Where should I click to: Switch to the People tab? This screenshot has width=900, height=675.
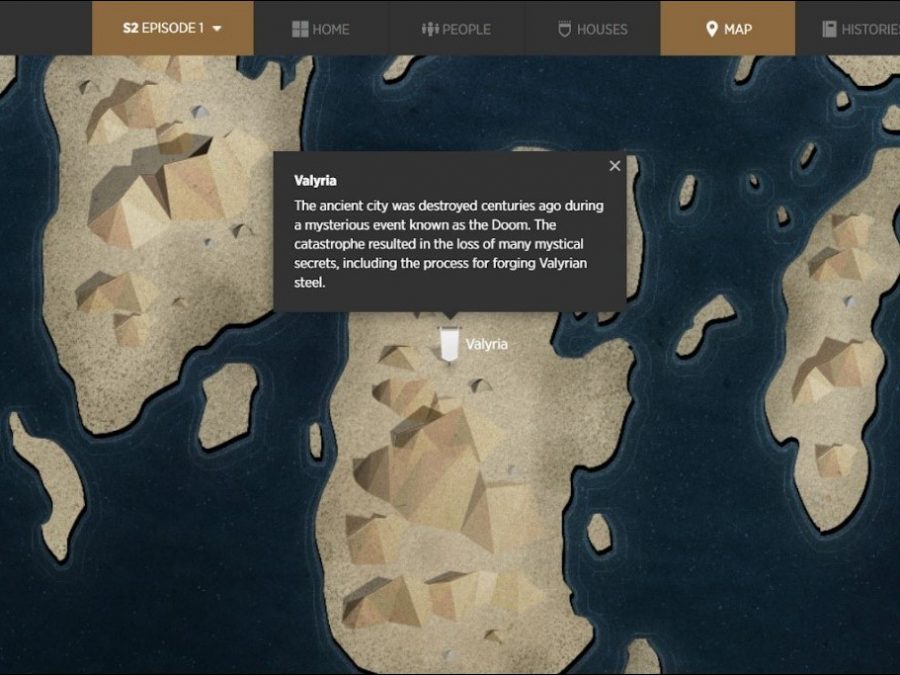click(467, 29)
